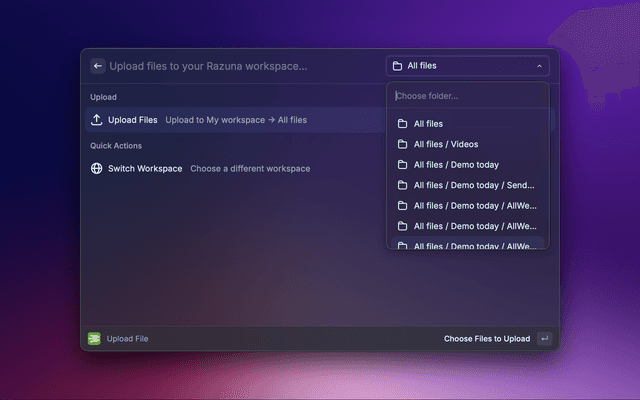The image size is (640, 400).
Task: Pick the All files / Videos folder
Action: click(x=445, y=144)
